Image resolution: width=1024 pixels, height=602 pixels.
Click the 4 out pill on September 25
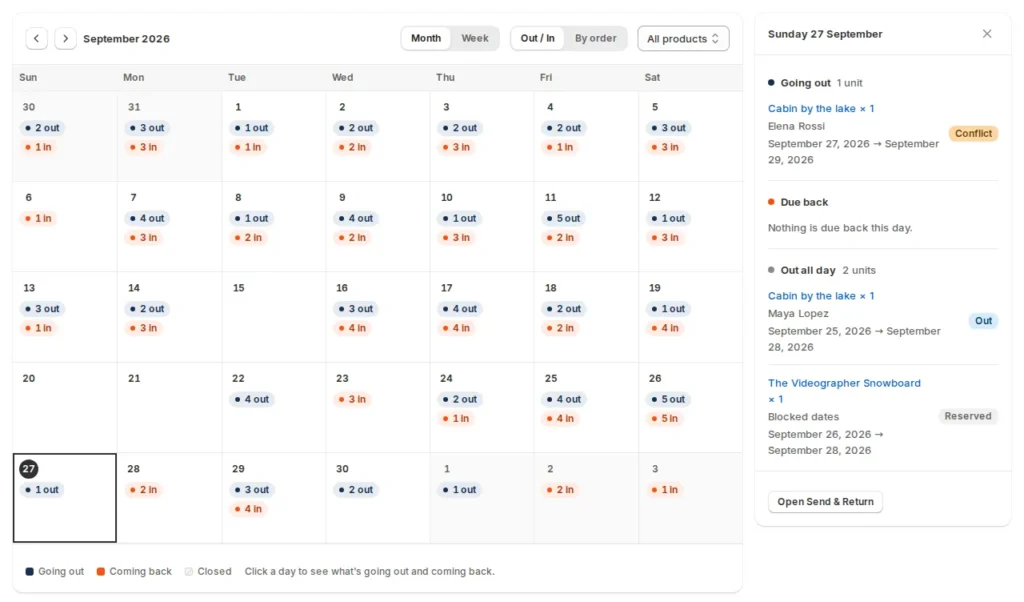(x=564, y=399)
